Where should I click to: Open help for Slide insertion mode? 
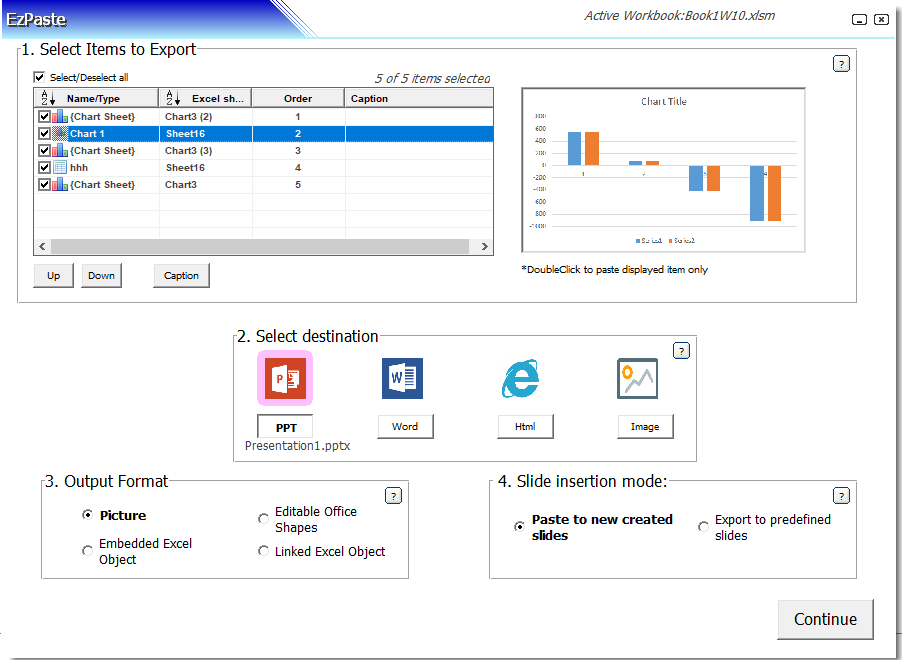[x=841, y=494]
